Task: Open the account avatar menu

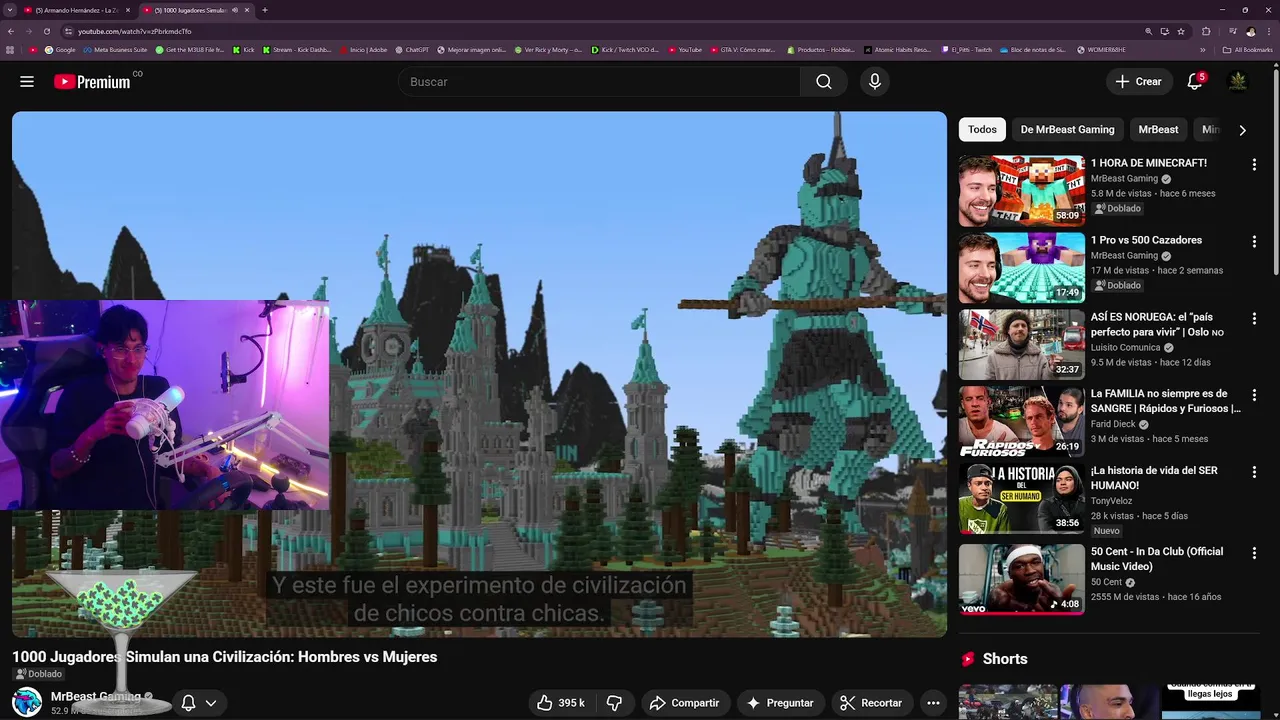Action: 1238,81
